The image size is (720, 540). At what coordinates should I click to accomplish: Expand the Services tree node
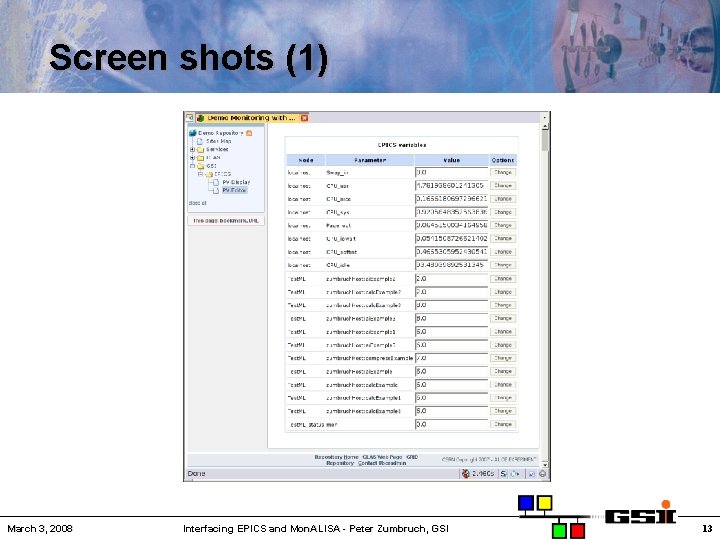[x=192, y=150]
